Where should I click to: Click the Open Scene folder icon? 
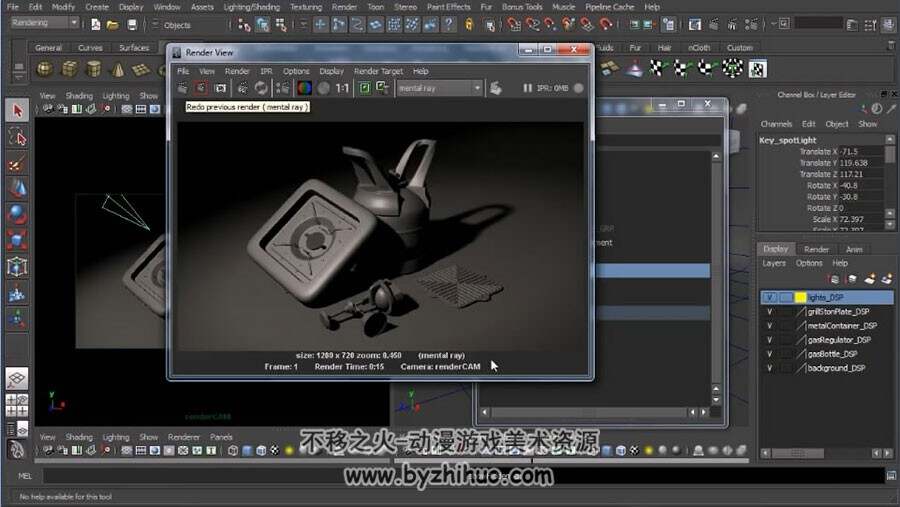point(113,25)
